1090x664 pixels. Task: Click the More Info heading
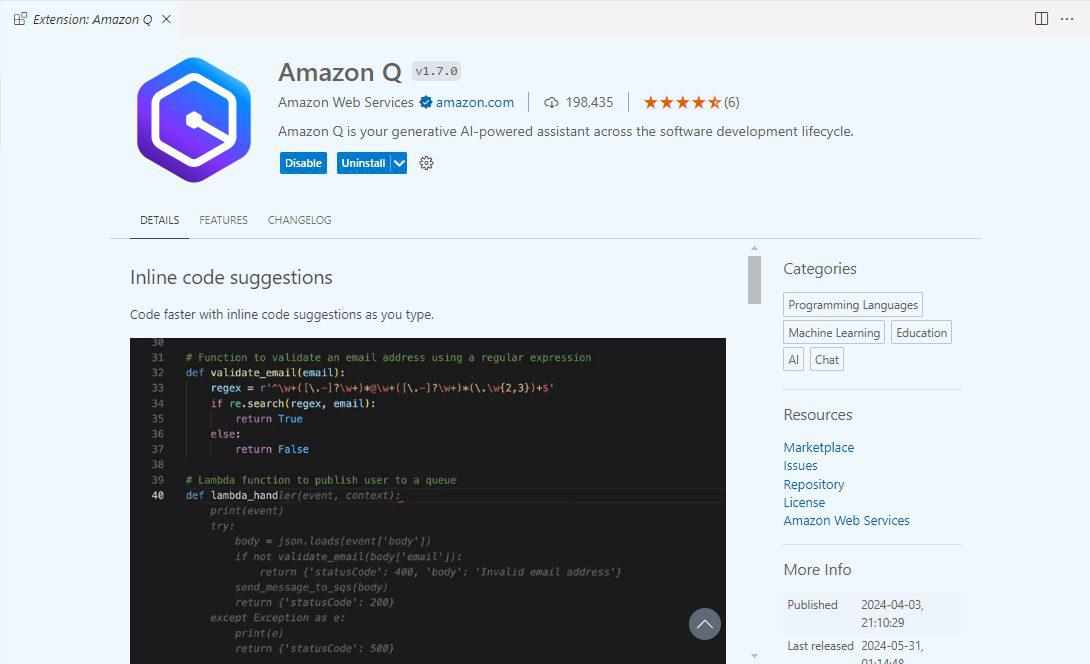point(817,569)
